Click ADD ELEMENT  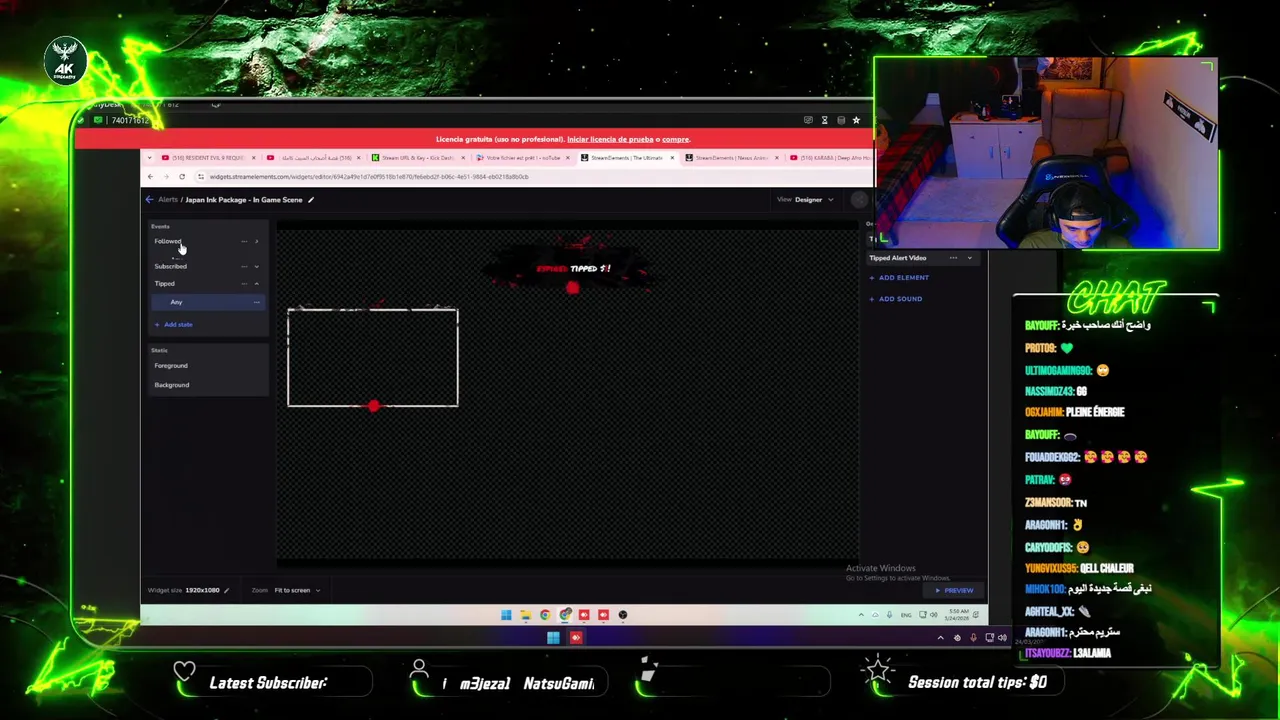coord(899,278)
